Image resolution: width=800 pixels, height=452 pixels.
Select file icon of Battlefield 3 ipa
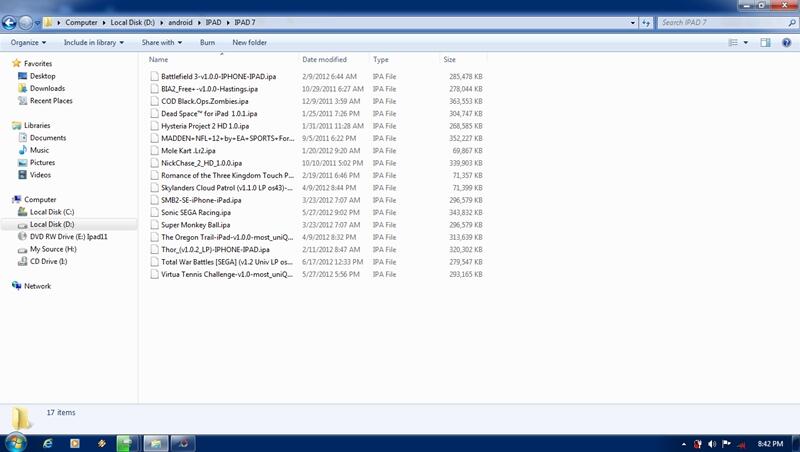tap(154, 77)
